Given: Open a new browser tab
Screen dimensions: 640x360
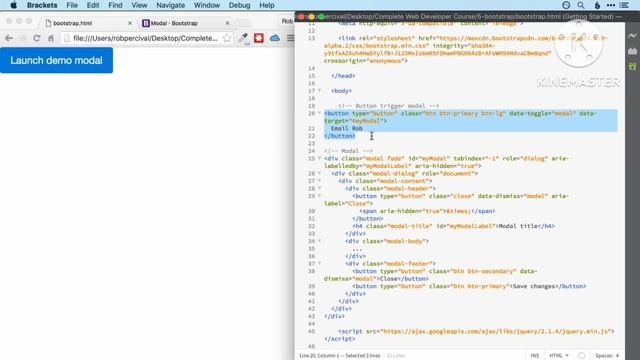Looking at the screenshot, I should point(244,23).
